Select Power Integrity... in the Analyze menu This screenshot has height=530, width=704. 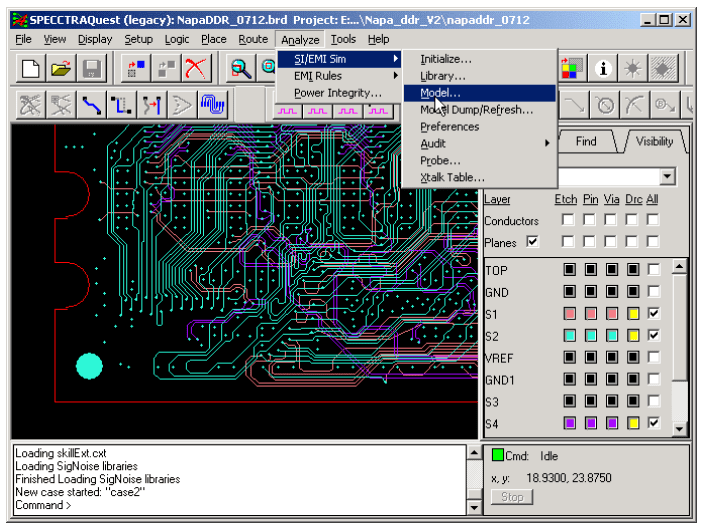point(337,93)
